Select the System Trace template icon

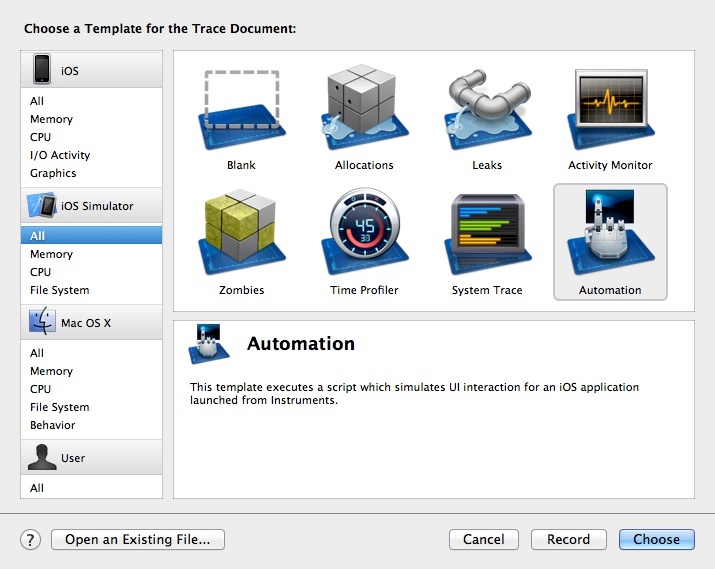pyautogui.click(x=487, y=234)
